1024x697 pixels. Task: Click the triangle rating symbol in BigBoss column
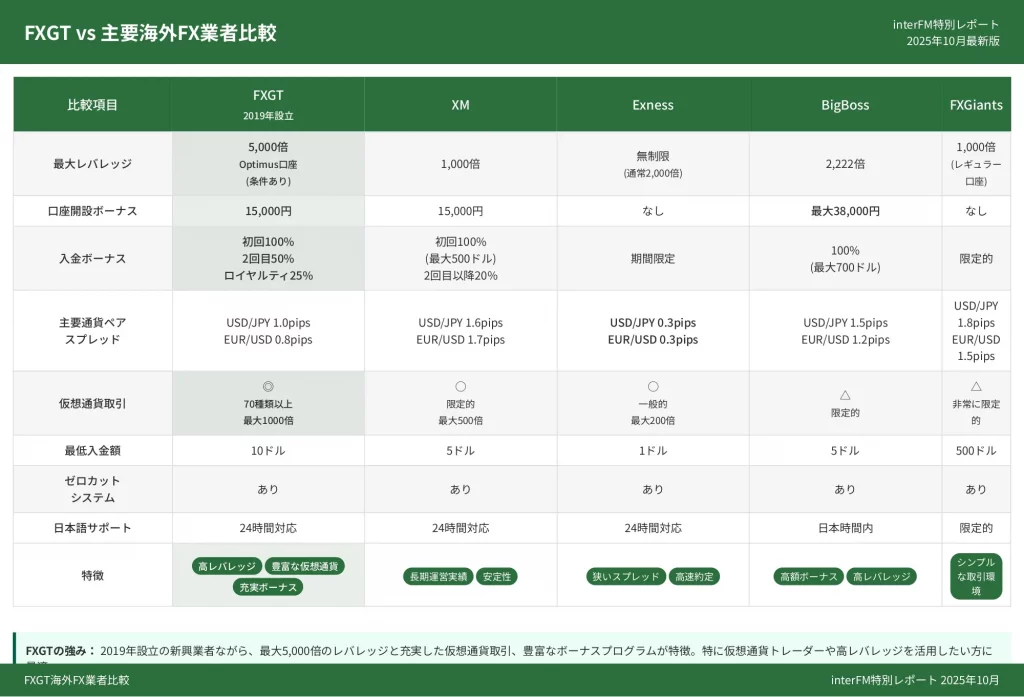(845, 395)
